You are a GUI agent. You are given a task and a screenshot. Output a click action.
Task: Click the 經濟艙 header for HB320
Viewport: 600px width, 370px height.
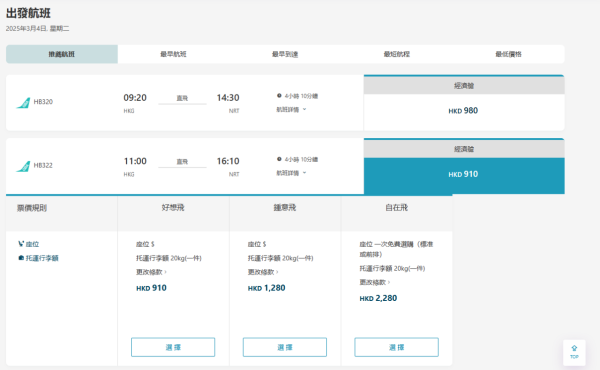[x=464, y=86]
